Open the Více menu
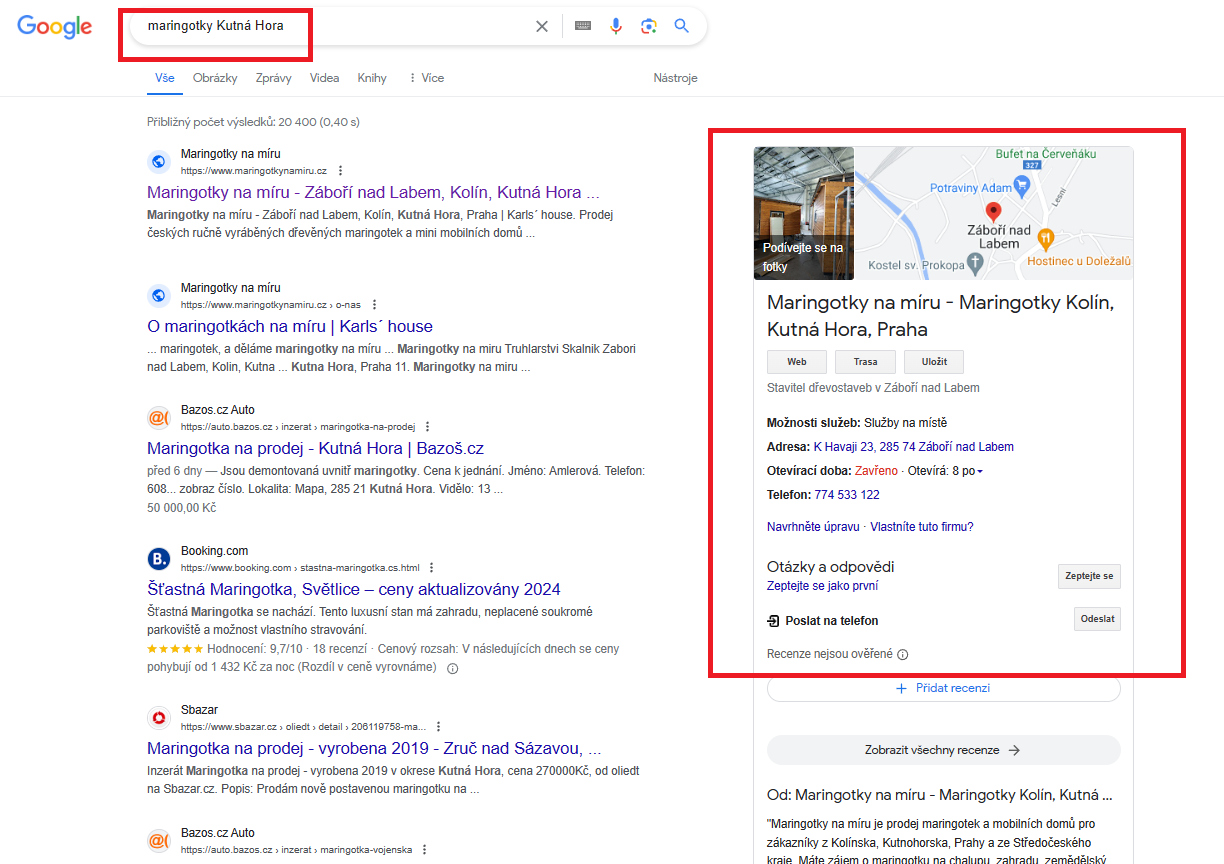Screen dimensions: 1224x864 tap(426, 78)
